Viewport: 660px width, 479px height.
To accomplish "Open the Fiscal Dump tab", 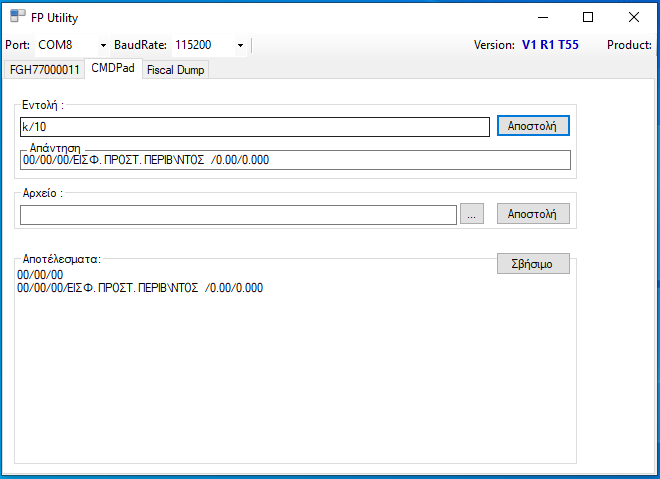I will coord(175,70).
